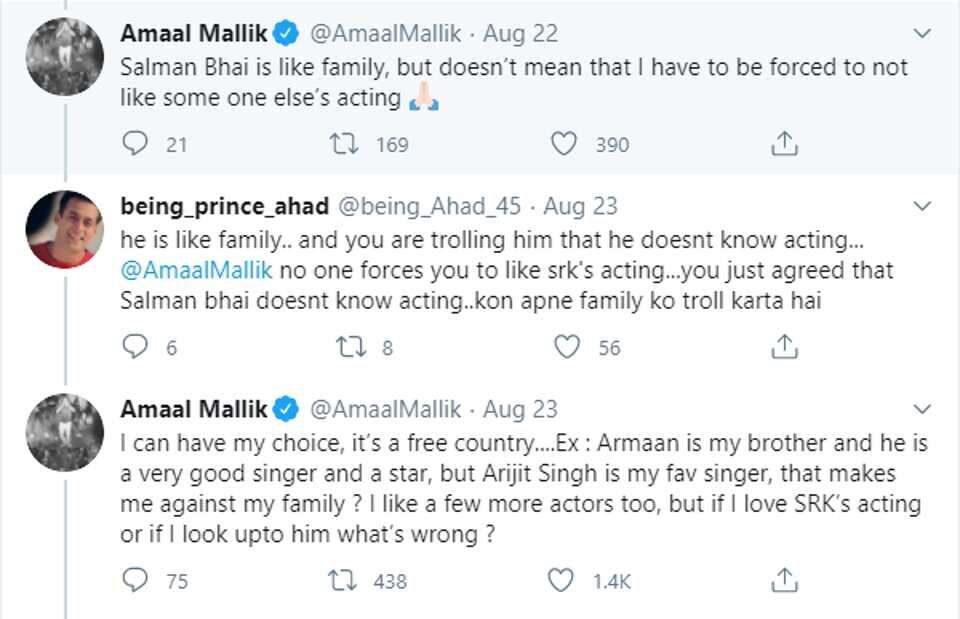
Task: Open the dropdown on Amaal Mallik's Aug 23 tweet
Action: [x=921, y=409]
